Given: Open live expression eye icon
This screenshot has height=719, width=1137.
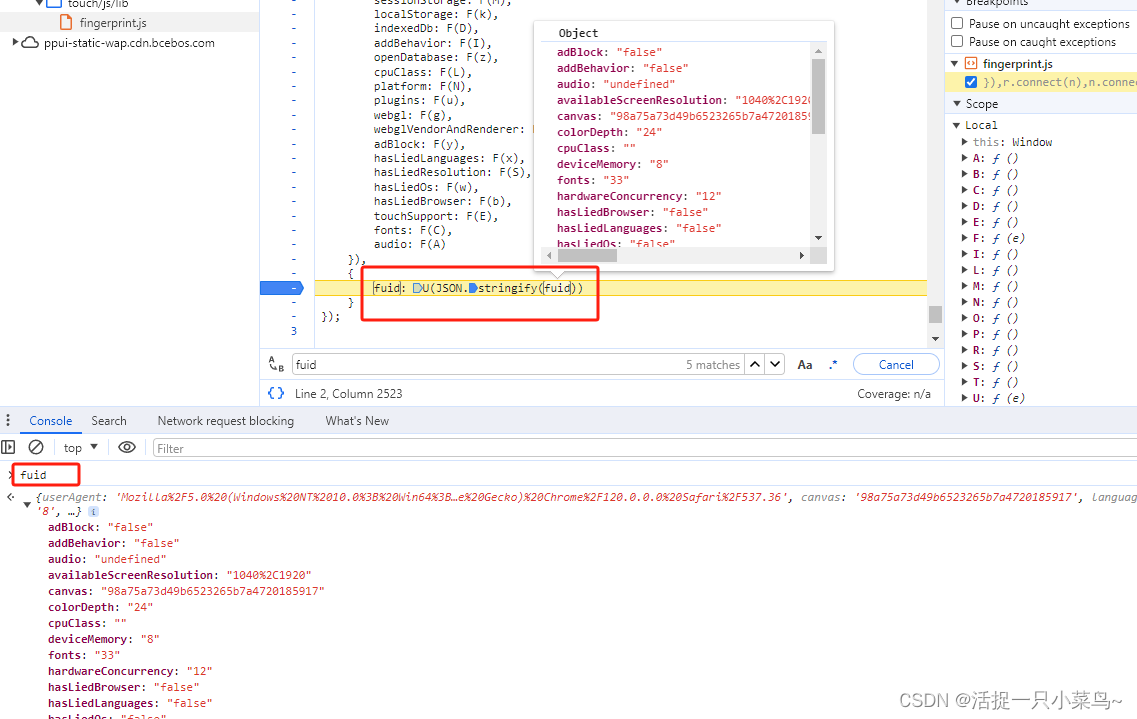Looking at the screenshot, I should point(126,447).
